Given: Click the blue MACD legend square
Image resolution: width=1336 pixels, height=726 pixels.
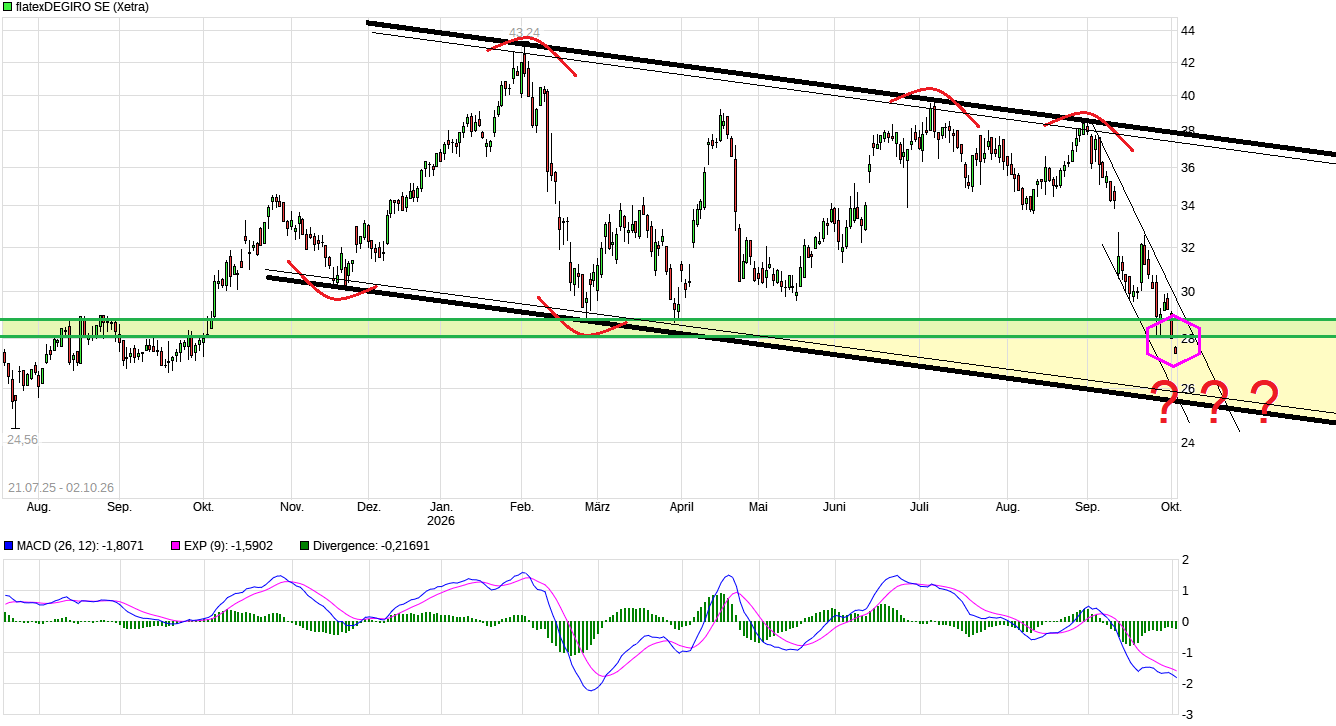Looking at the screenshot, I should click(x=8, y=546).
